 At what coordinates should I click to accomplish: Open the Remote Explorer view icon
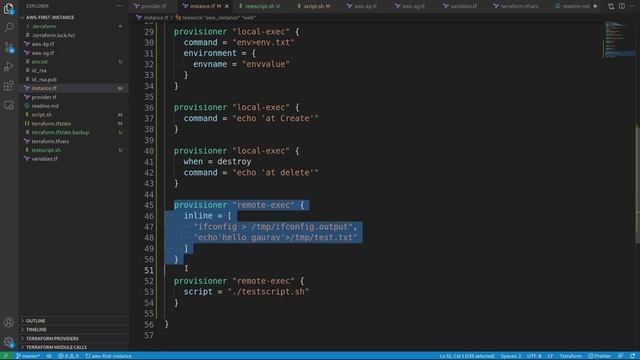(x=9, y=105)
